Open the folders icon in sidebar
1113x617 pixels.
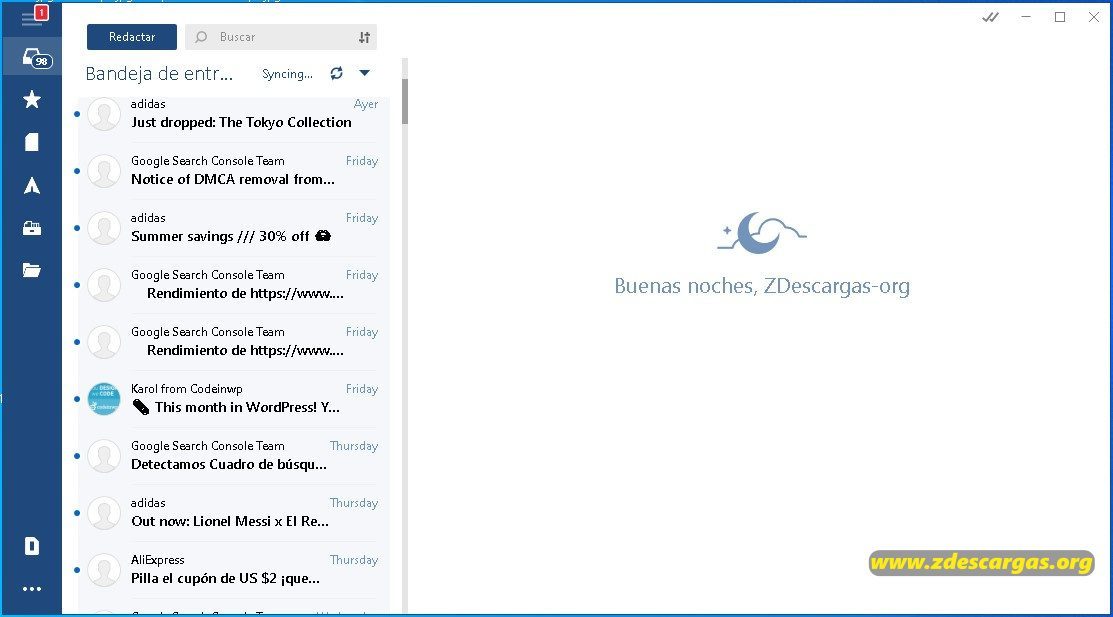(31, 270)
